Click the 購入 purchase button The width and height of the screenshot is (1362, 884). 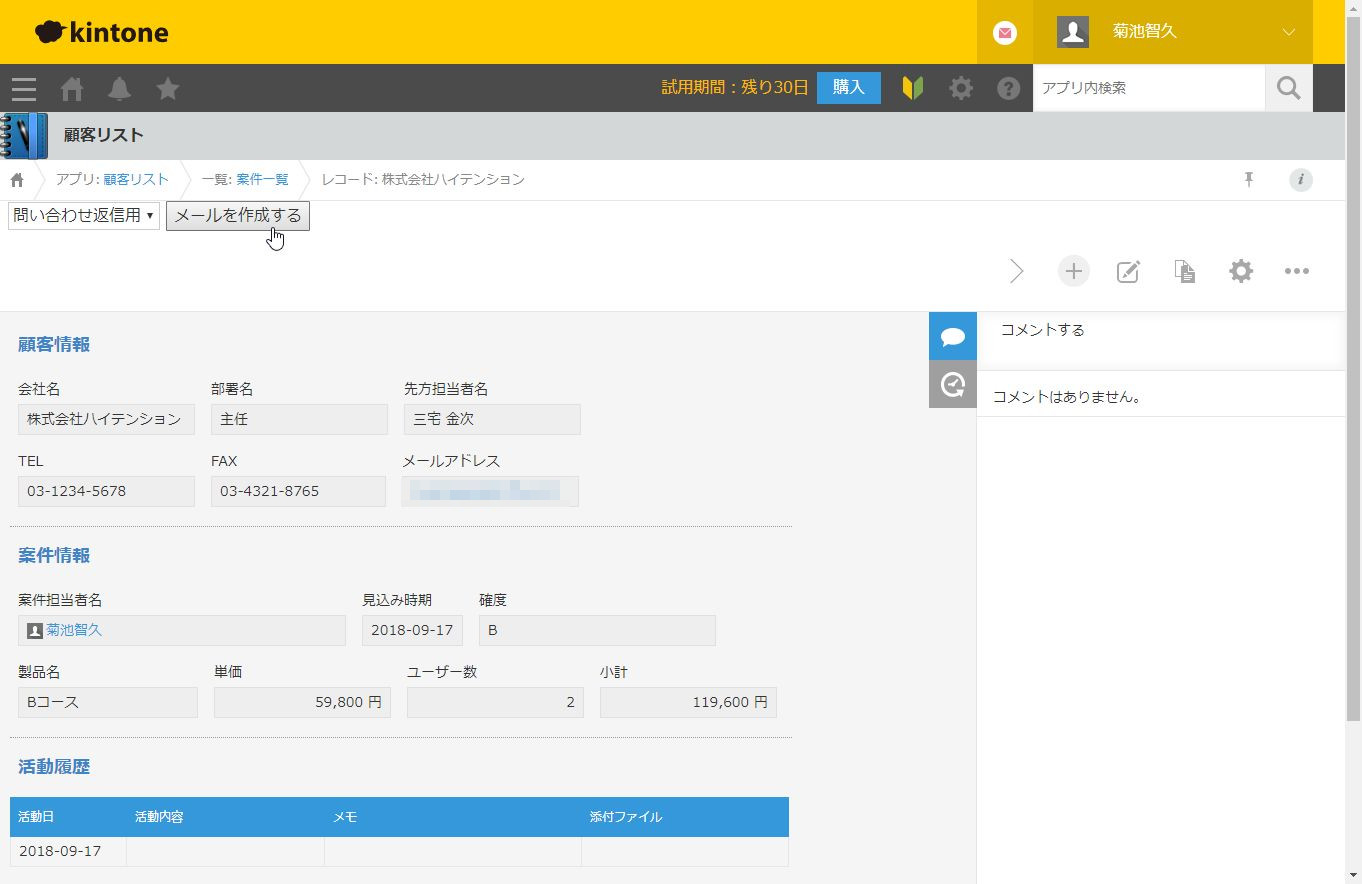pos(848,88)
